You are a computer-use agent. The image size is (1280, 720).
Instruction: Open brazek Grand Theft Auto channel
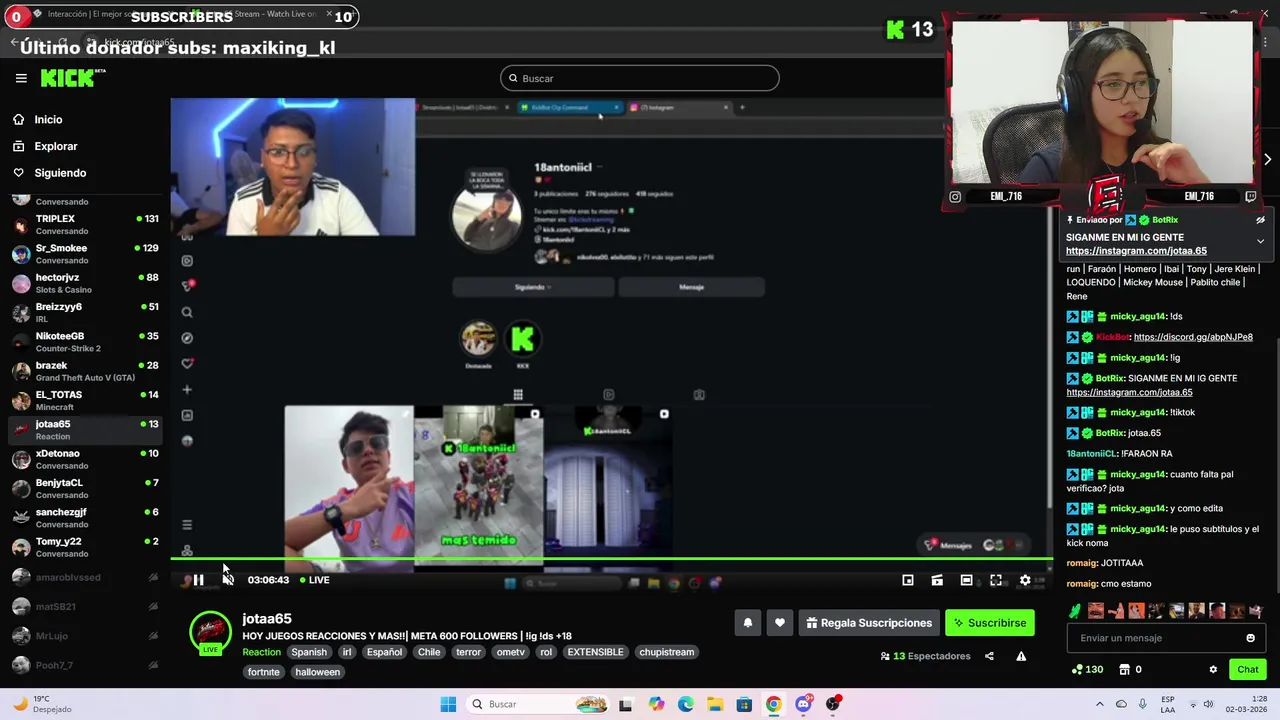tap(85, 371)
